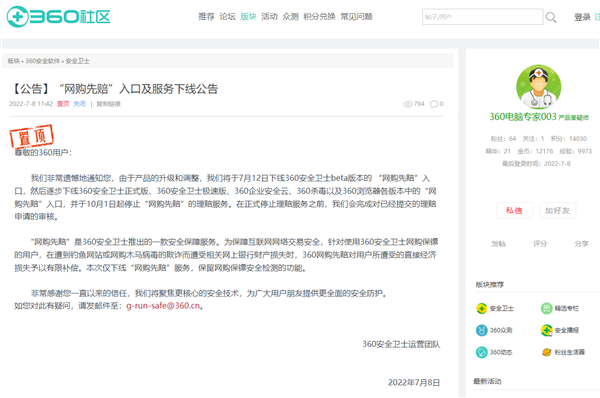Click the 尊敬的360用户 greeting
Screen dimensions: 600x398
coord(43,153)
